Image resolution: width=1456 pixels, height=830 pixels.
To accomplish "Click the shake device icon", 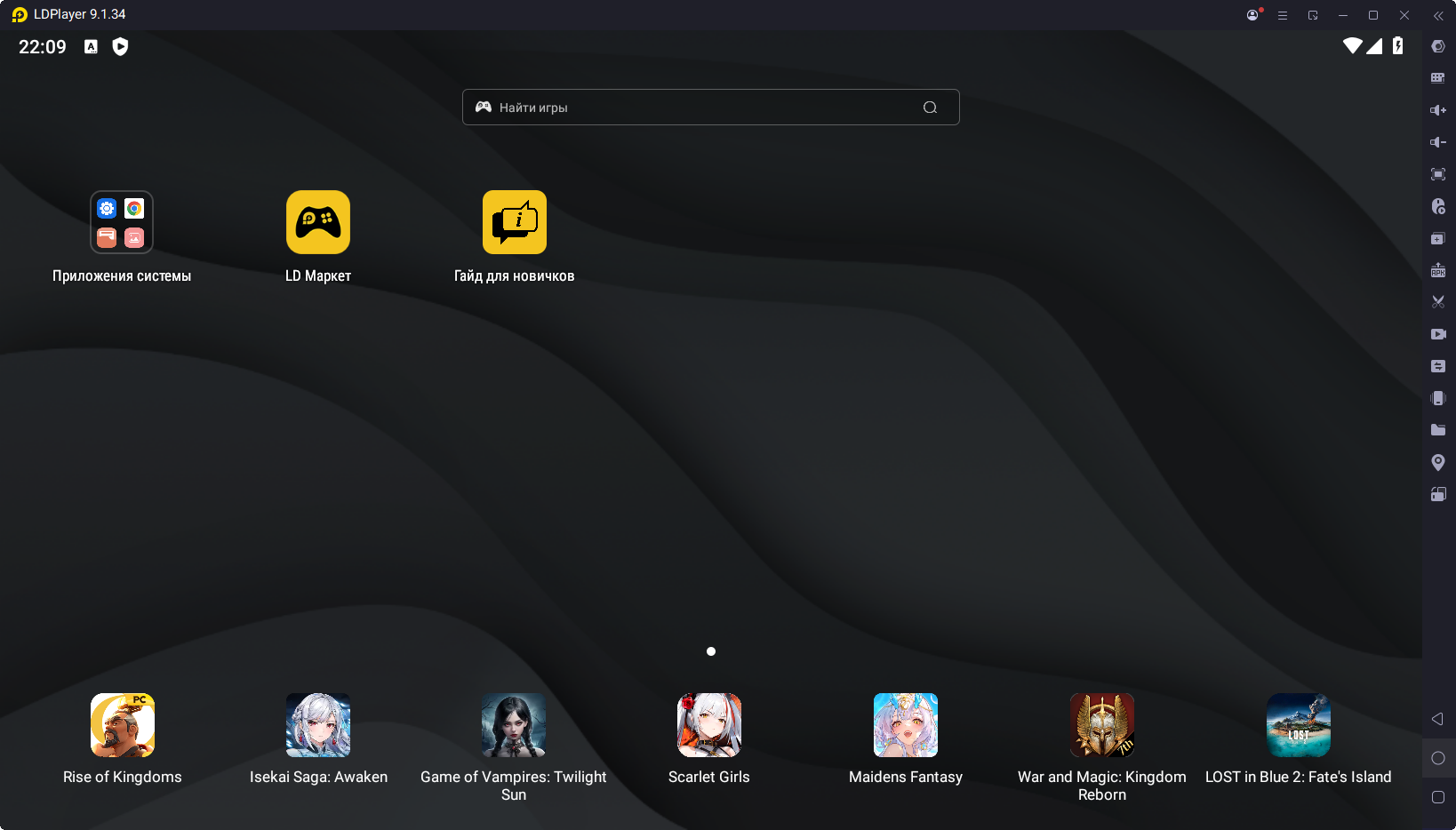I will 1438,398.
